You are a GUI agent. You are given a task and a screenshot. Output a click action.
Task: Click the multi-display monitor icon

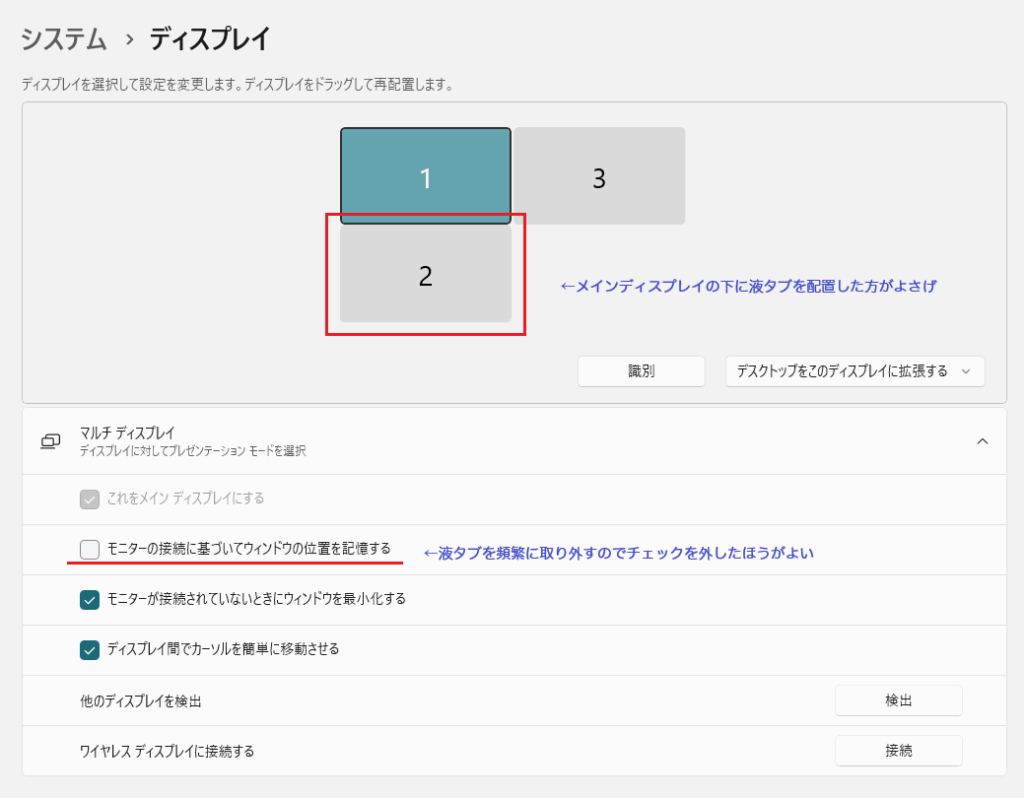point(50,441)
